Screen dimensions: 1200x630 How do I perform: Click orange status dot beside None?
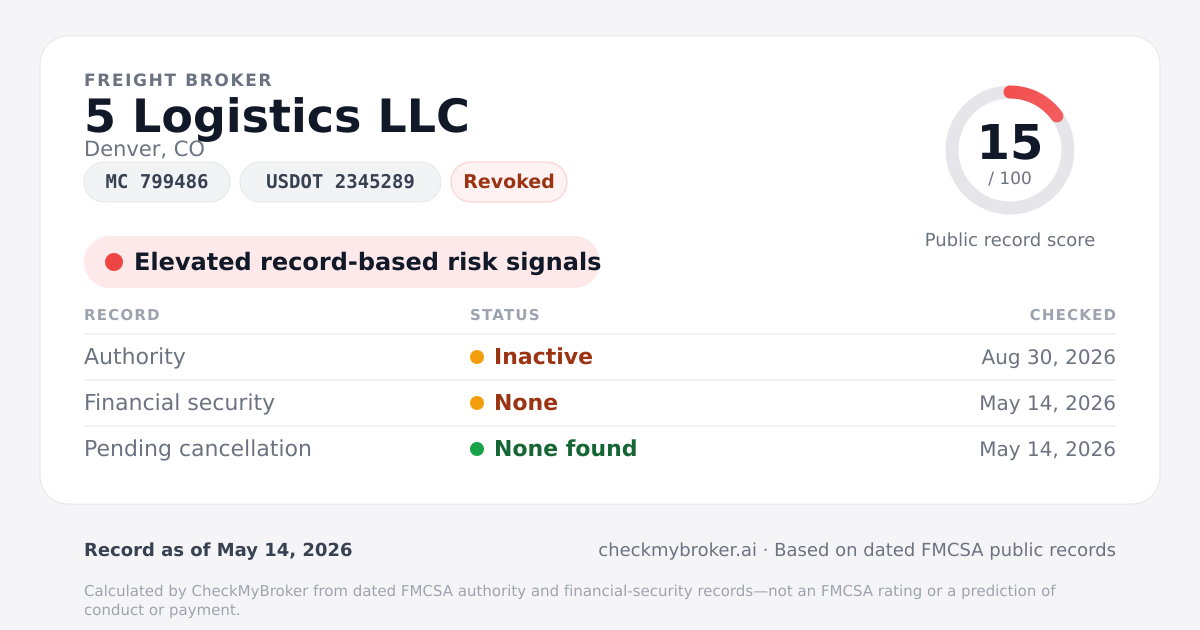click(x=477, y=403)
